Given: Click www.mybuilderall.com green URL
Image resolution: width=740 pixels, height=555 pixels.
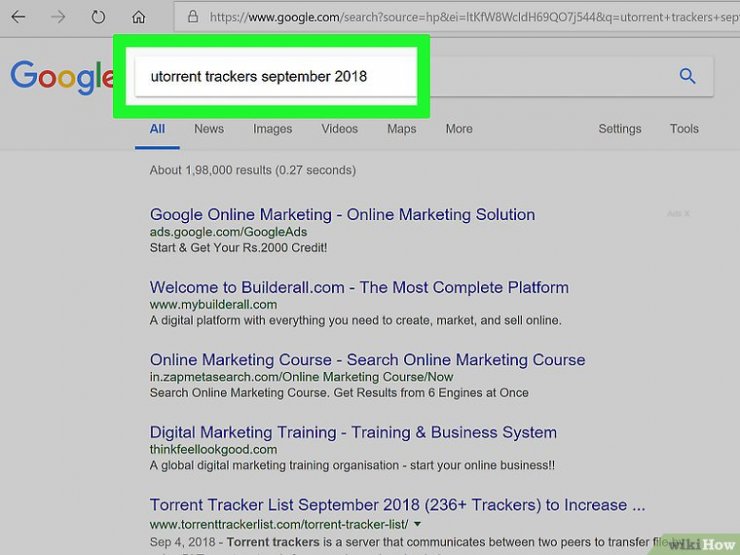Looking at the screenshot, I should [213, 305].
